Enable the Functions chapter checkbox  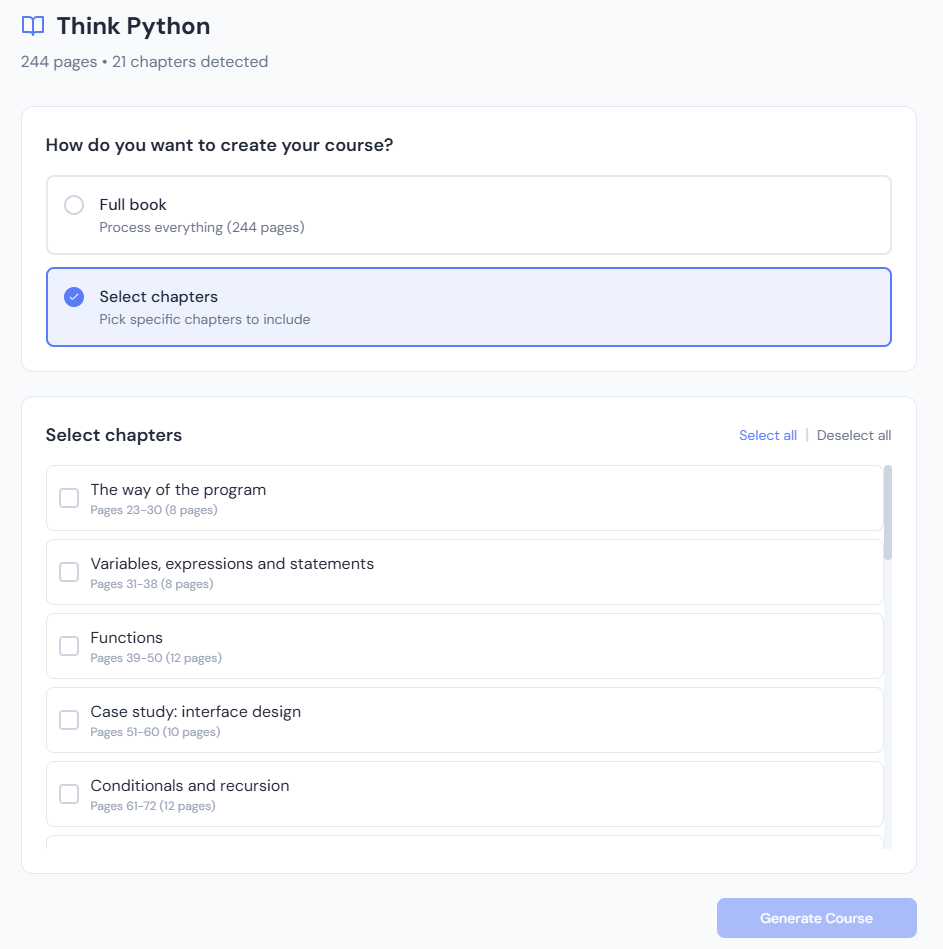coord(69,646)
